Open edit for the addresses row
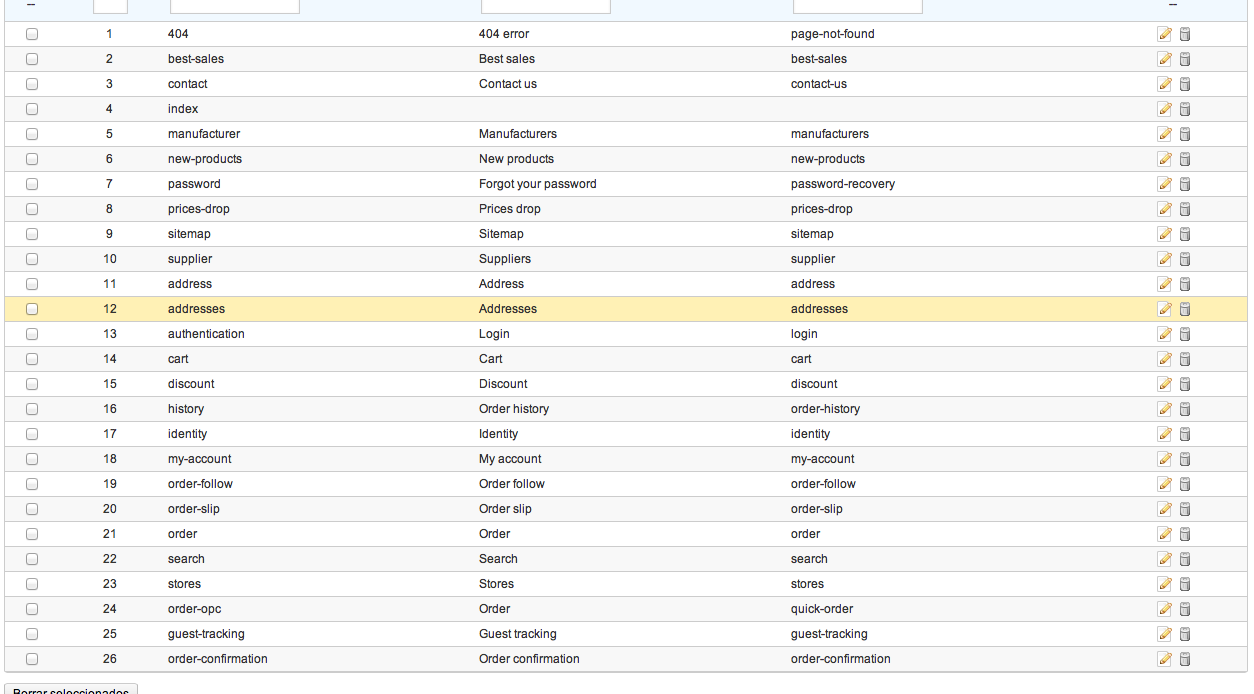Screen dimensions: 1254x694 pos(1164,309)
